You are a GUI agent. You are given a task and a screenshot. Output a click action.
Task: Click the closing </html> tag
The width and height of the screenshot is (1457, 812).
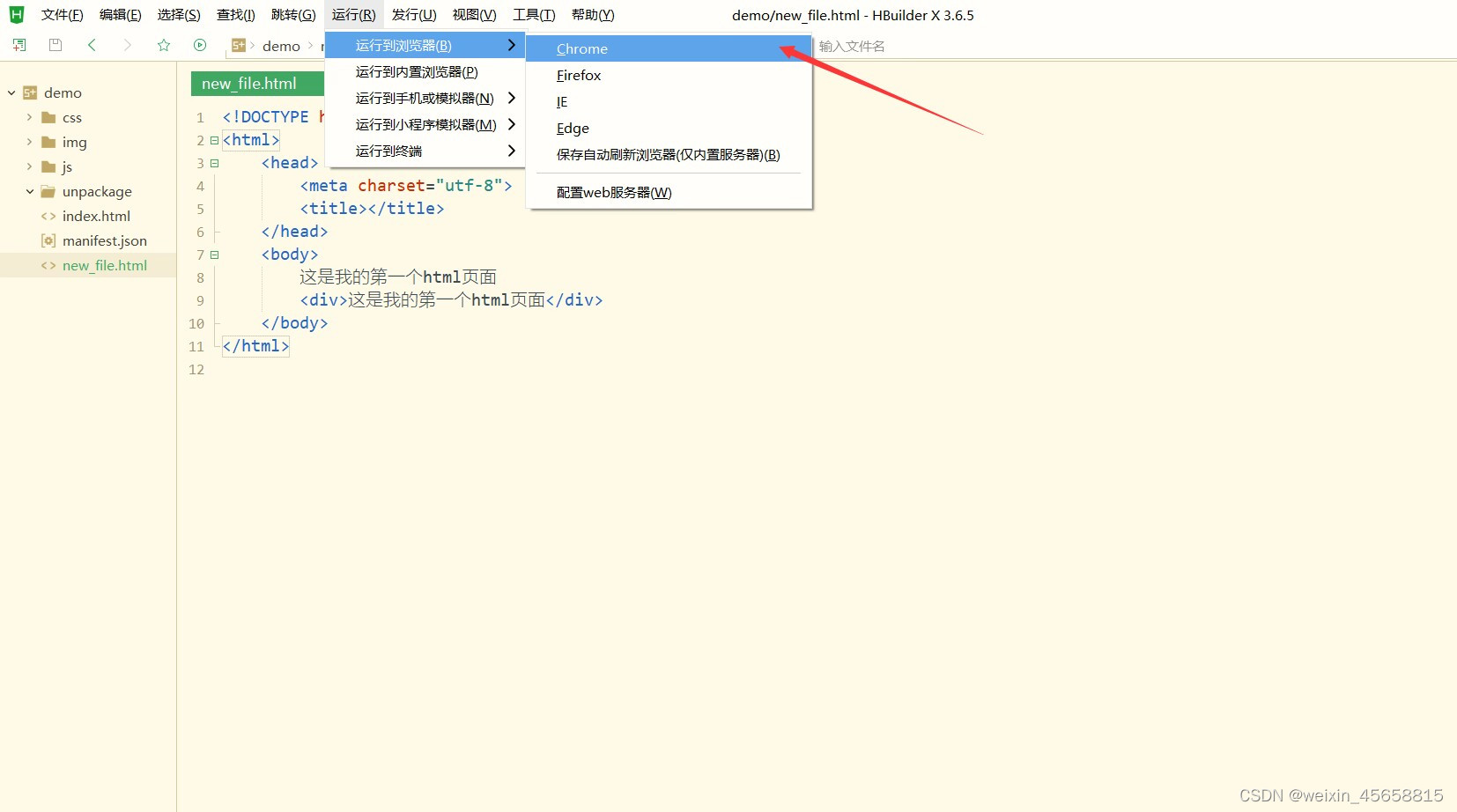click(x=255, y=346)
